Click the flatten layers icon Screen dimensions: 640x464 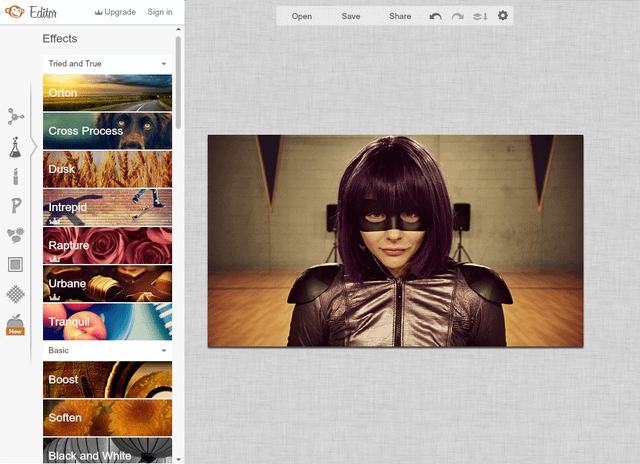(480, 16)
